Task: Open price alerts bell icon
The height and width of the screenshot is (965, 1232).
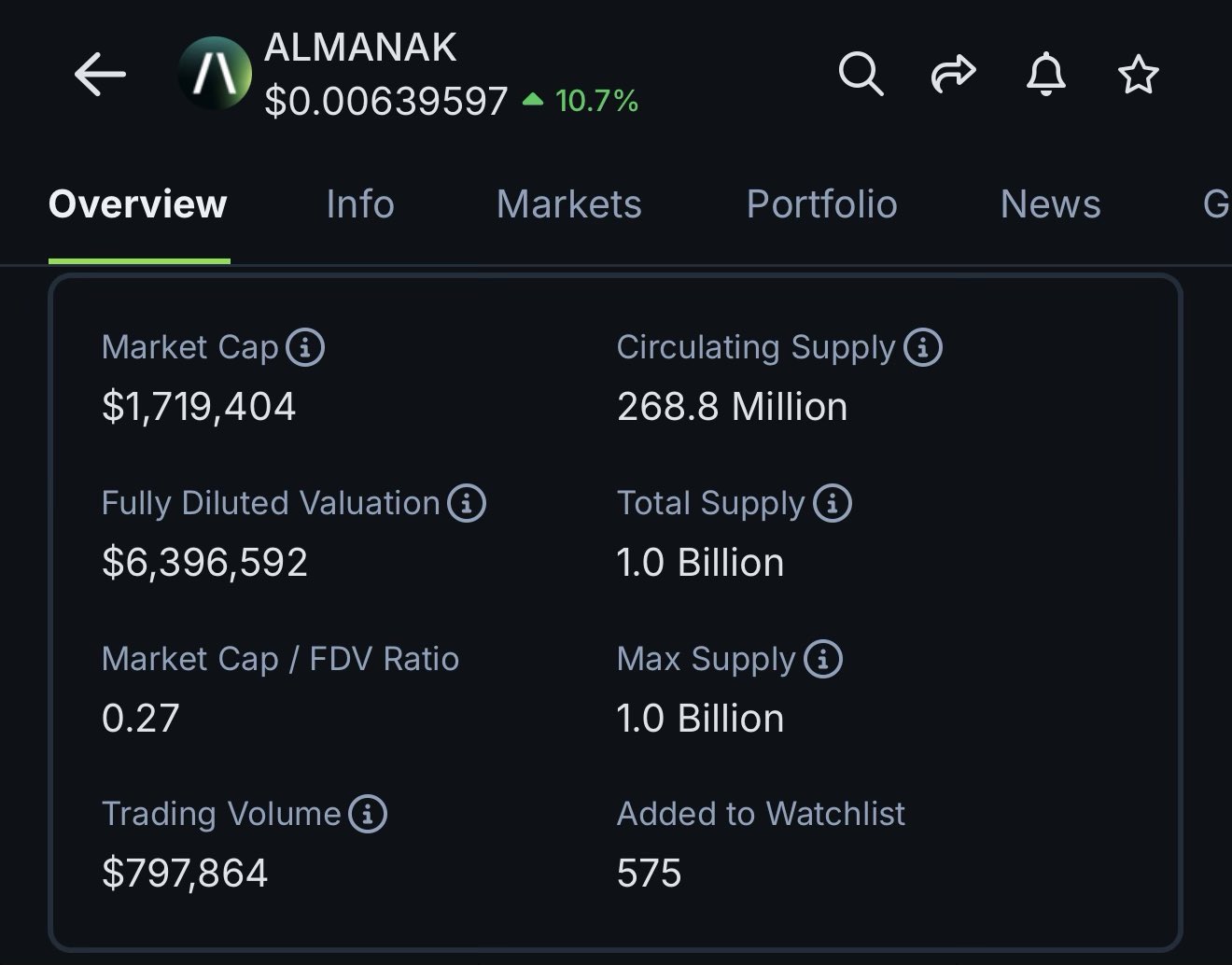Action: pos(1045,74)
